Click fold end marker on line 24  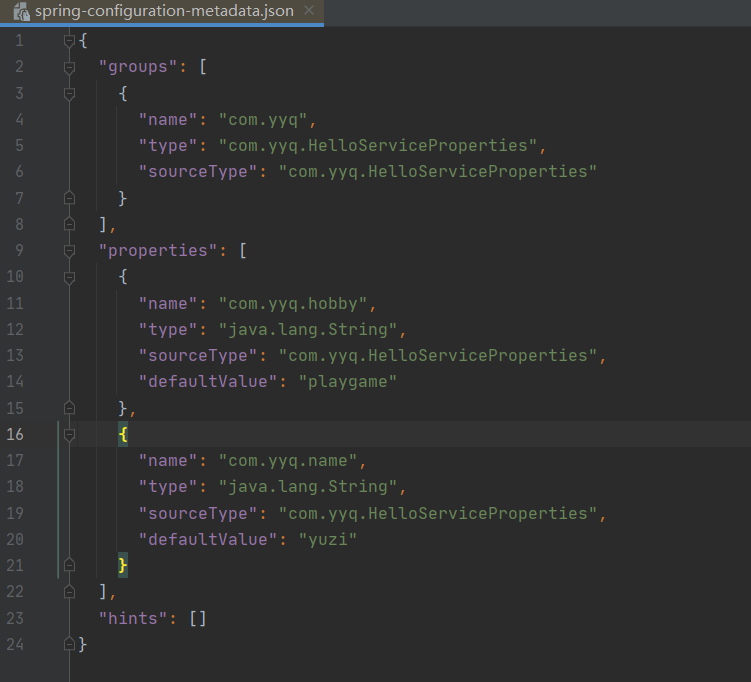click(69, 644)
